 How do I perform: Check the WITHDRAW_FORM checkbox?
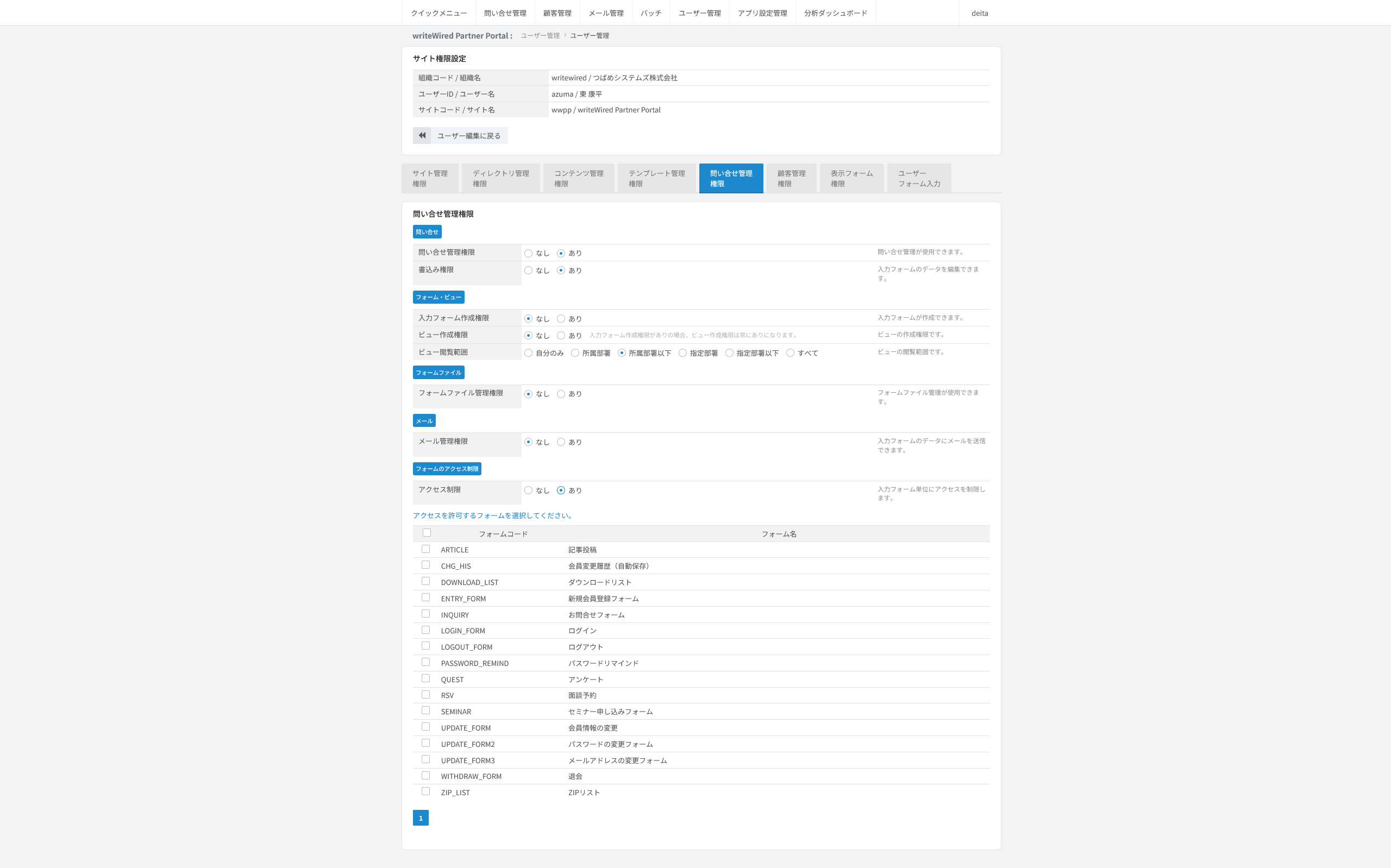point(425,776)
